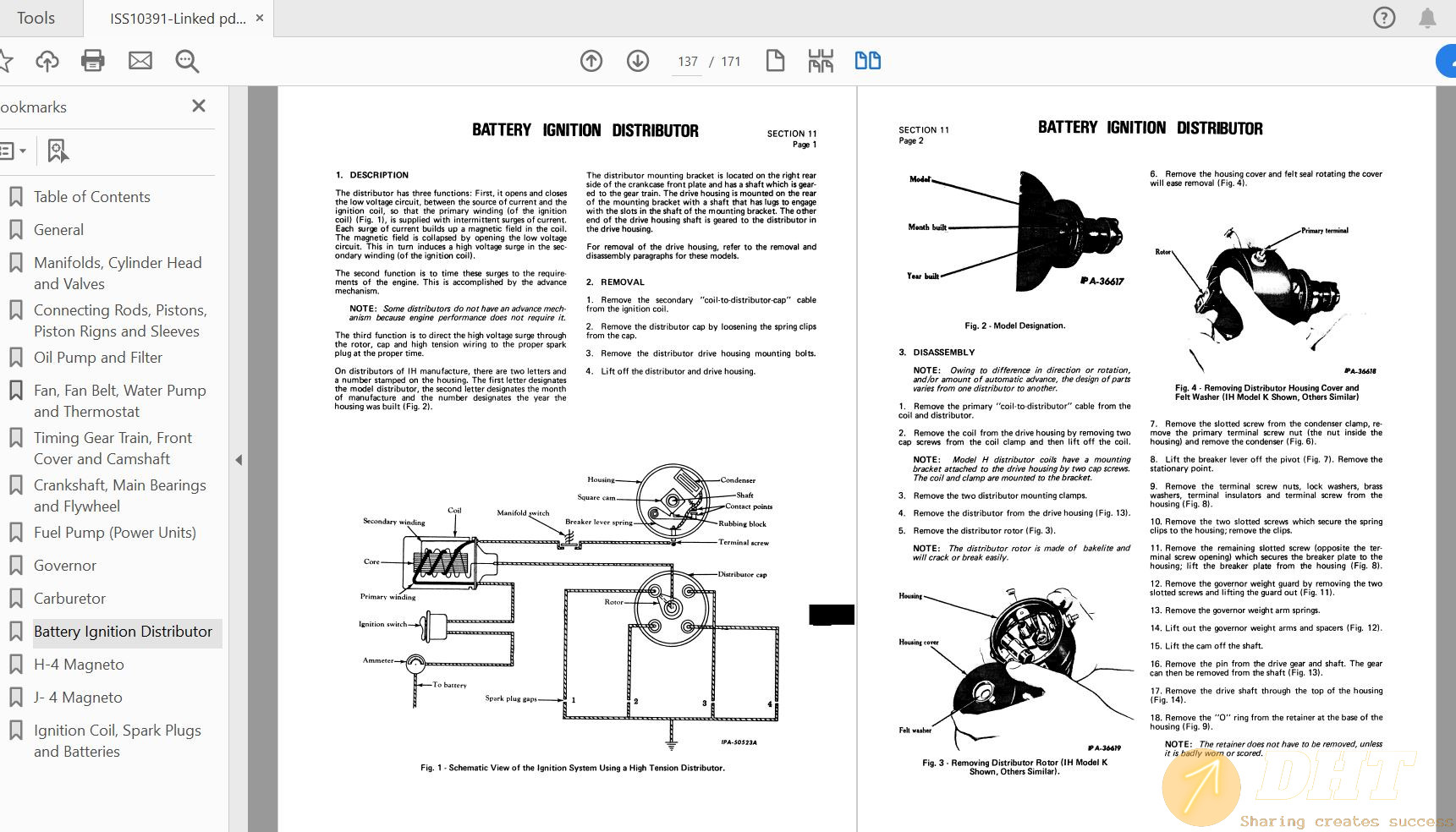The width and height of the screenshot is (1456, 832).
Task: Select the single page view icon
Action: tap(775, 61)
